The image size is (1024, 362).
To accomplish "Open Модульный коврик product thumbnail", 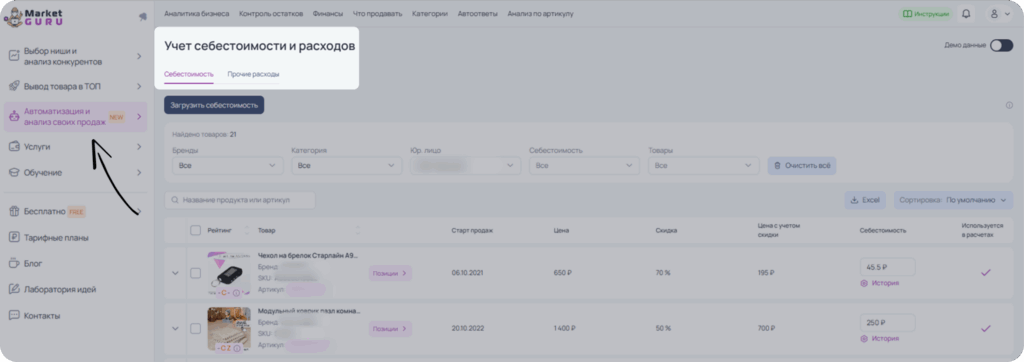I will [229, 329].
